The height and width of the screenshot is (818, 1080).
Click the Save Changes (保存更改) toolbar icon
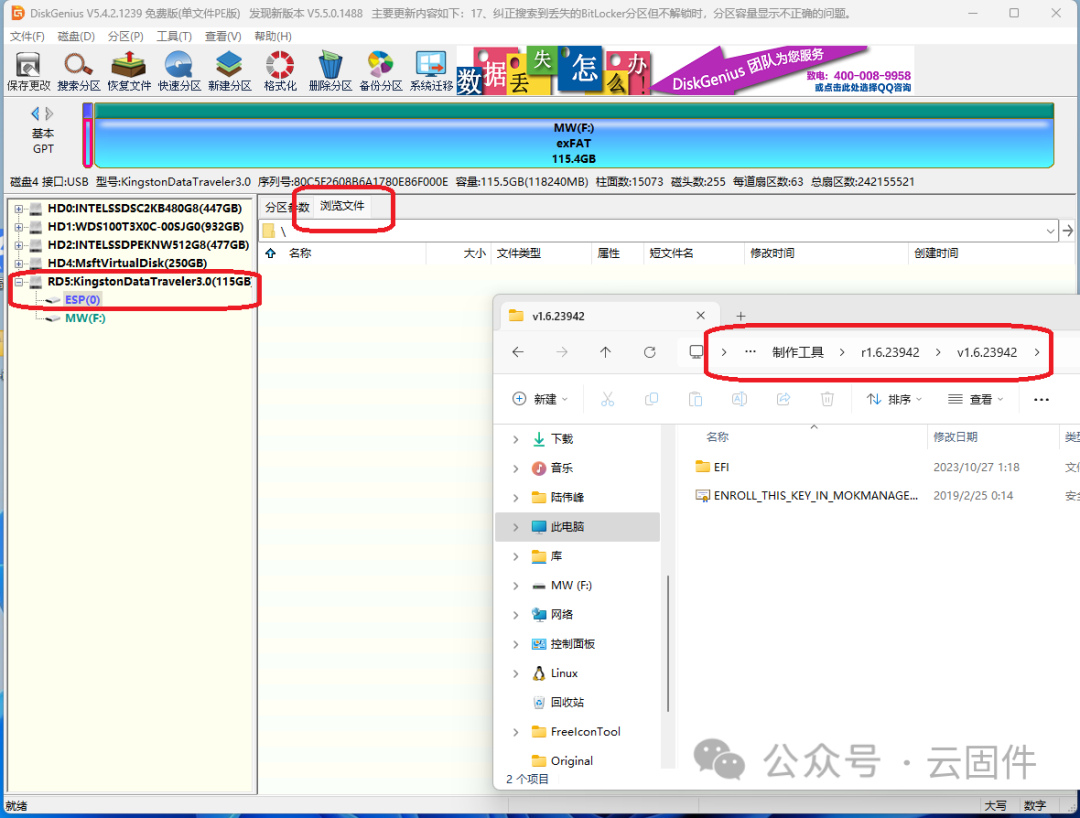point(28,71)
